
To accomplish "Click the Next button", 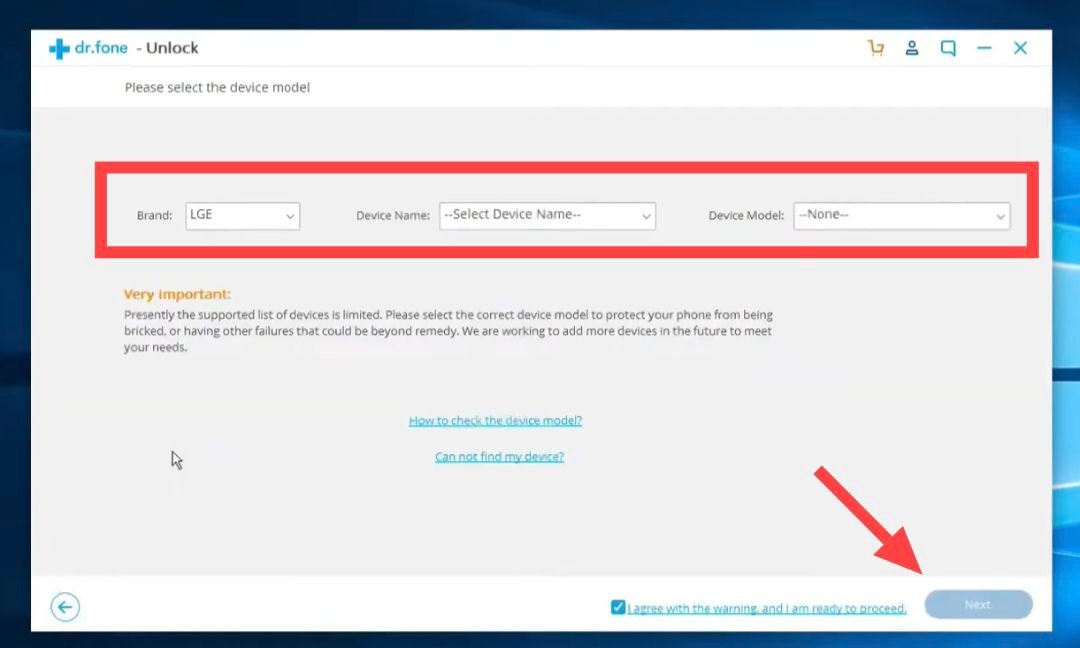I will [978, 605].
